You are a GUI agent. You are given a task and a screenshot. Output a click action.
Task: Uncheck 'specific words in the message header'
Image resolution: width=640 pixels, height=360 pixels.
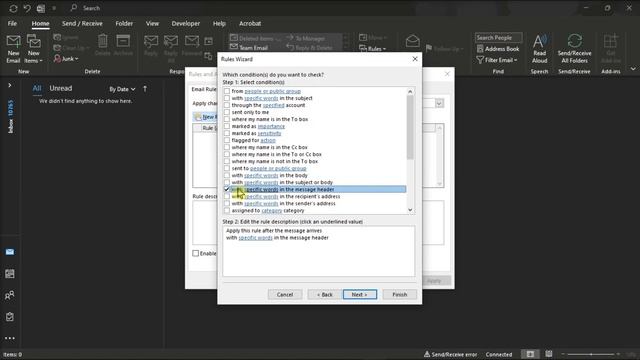[x=227, y=189]
